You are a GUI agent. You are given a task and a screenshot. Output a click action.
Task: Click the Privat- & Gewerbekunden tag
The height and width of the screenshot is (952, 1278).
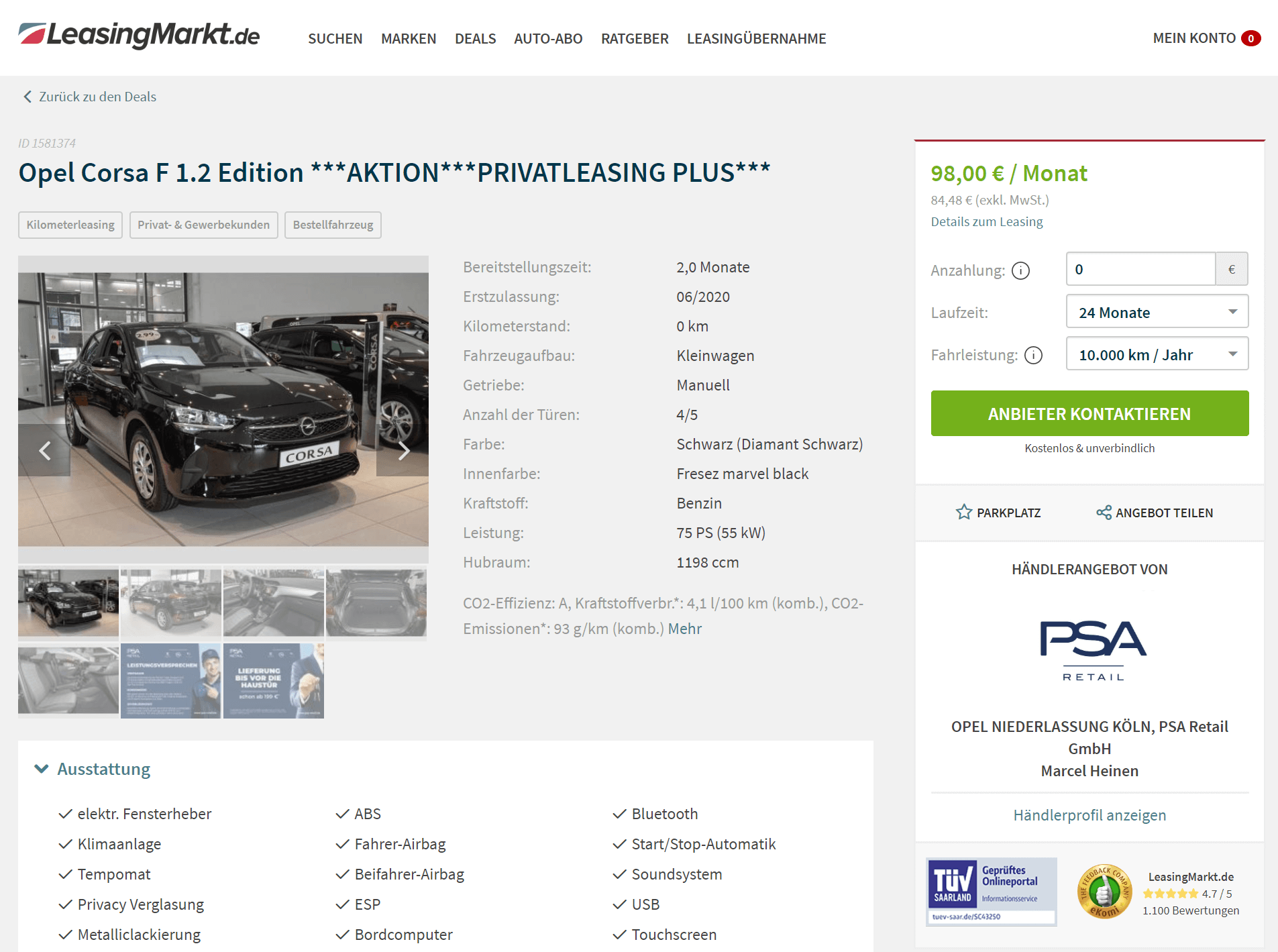(x=203, y=225)
